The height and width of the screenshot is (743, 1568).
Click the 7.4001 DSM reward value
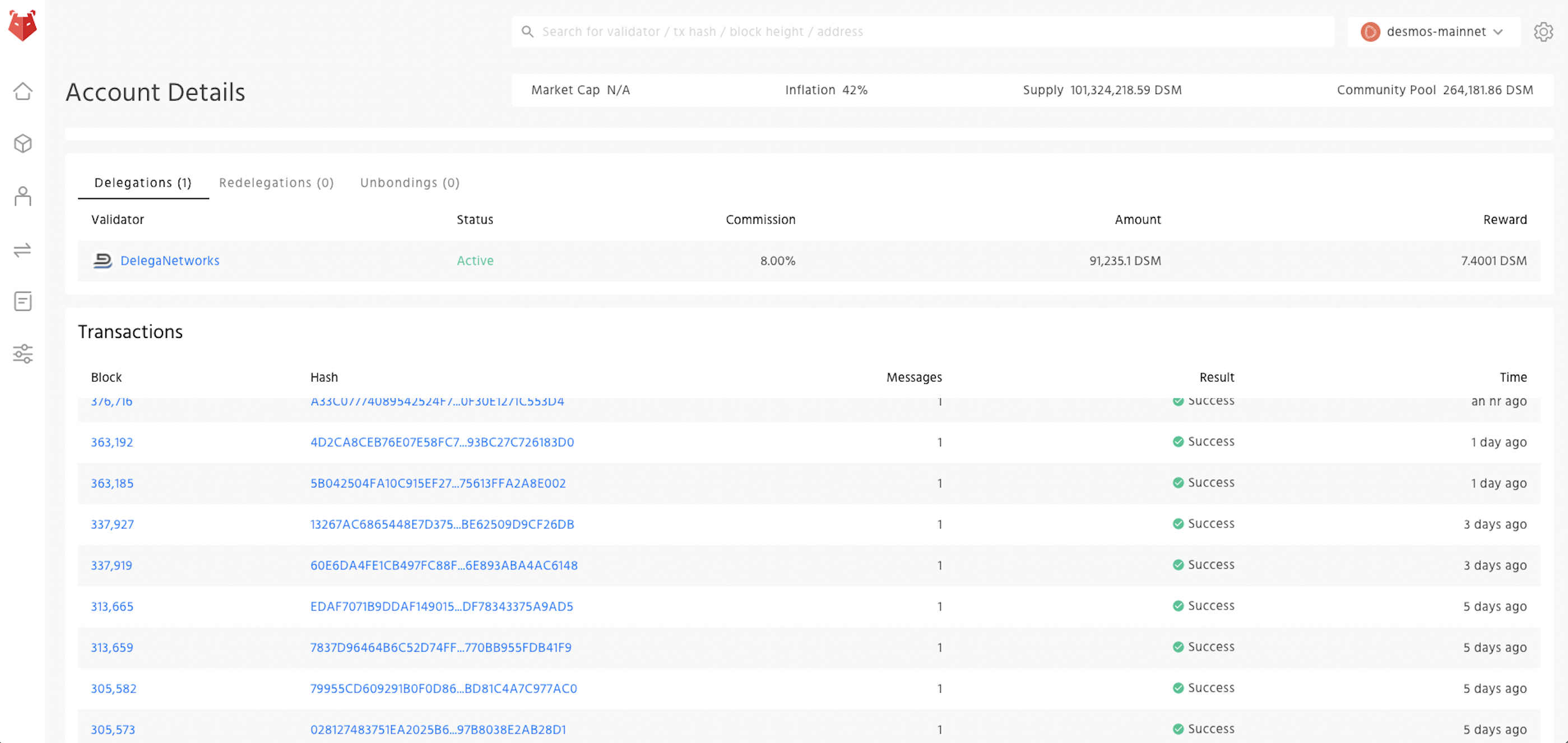point(1493,261)
